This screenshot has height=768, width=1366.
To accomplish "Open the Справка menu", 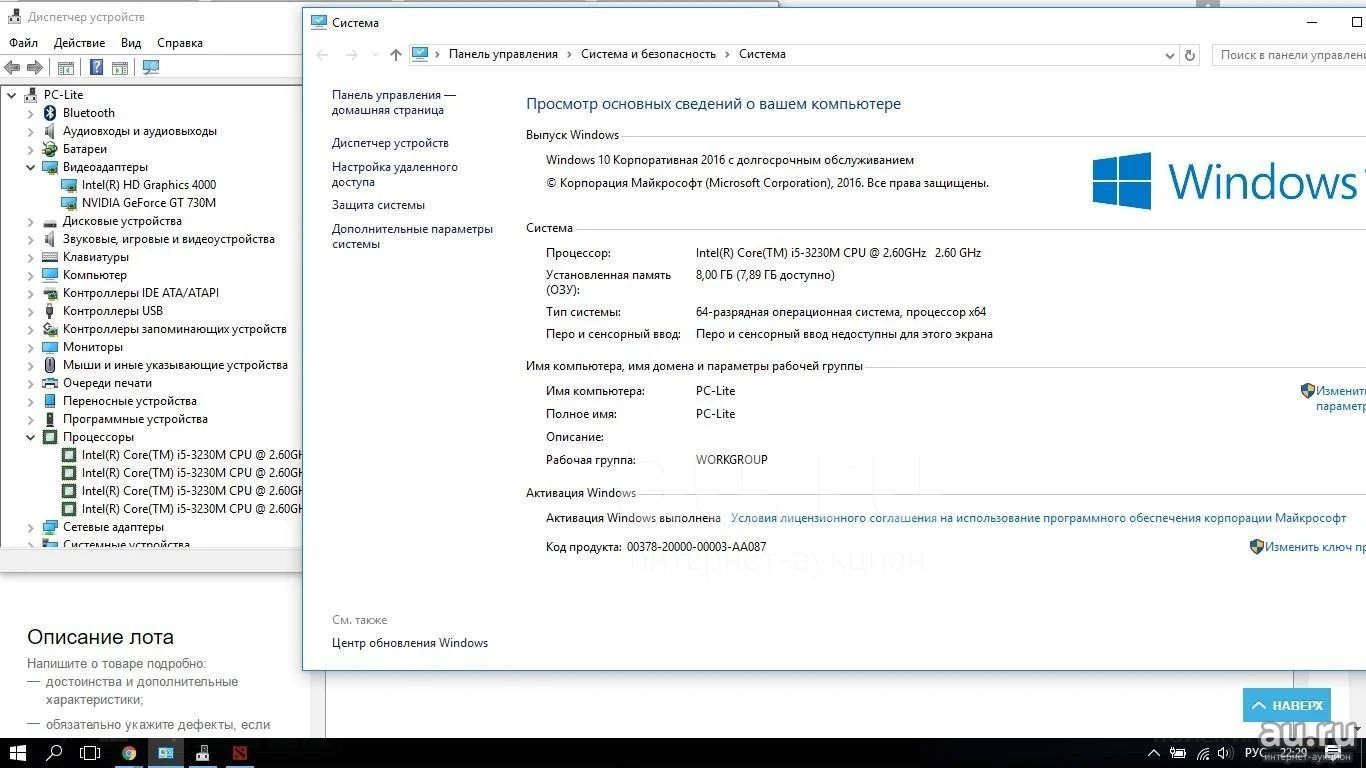I will tap(180, 43).
